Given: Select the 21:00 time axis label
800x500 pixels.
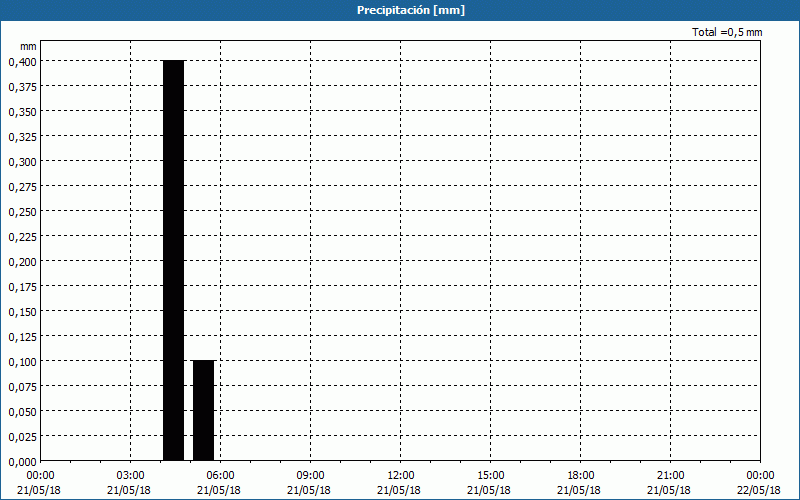Looking at the screenshot, I should pyautogui.click(x=670, y=475).
